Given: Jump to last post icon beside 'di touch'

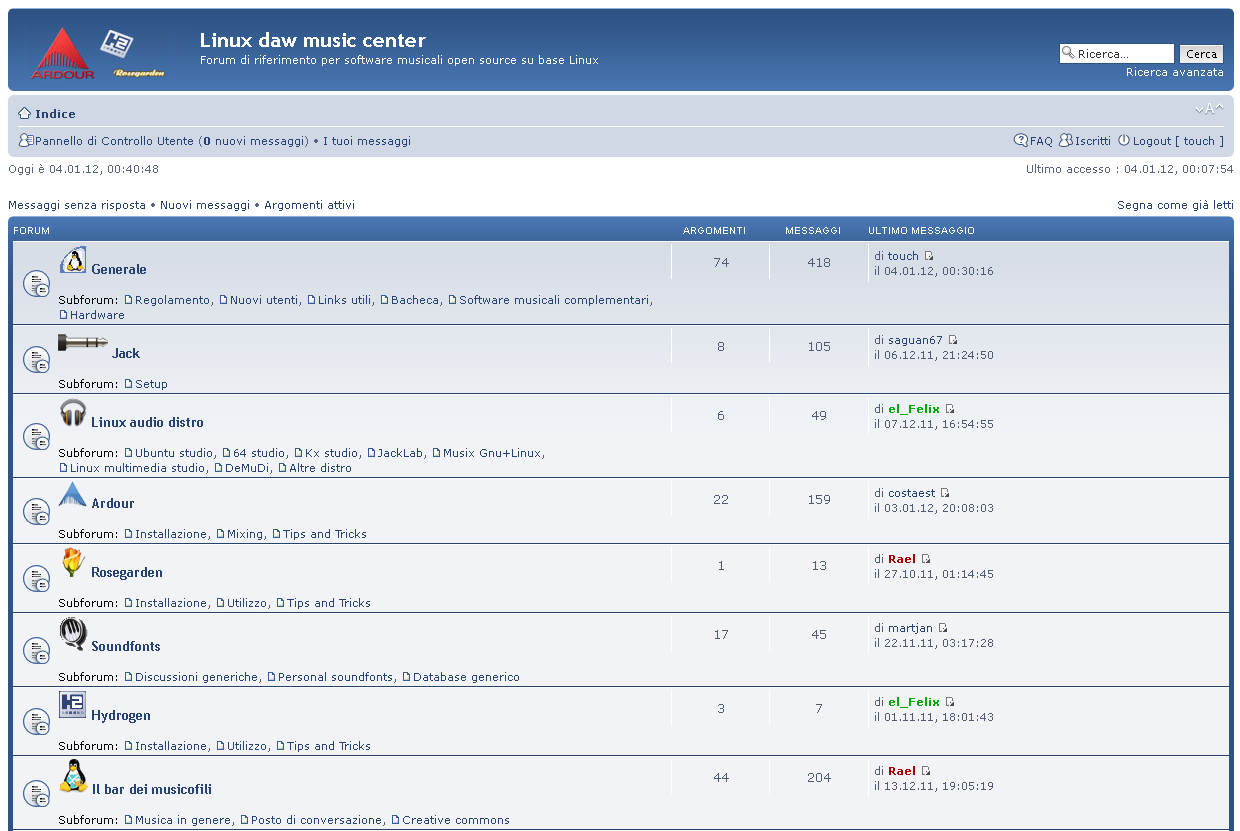Looking at the screenshot, I should point(929,255).
